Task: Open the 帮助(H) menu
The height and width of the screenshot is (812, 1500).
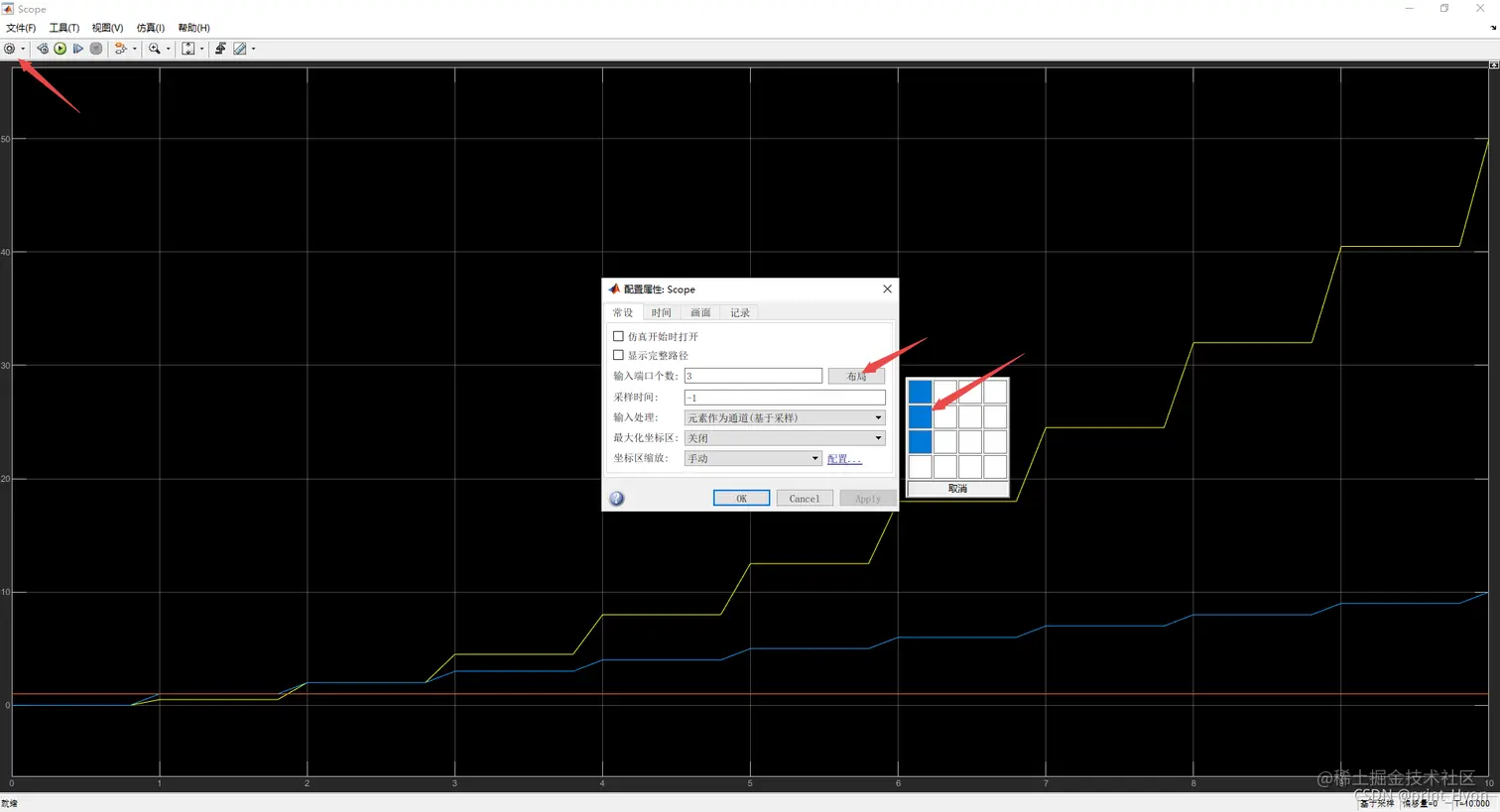Action: [x=193, y=28]
